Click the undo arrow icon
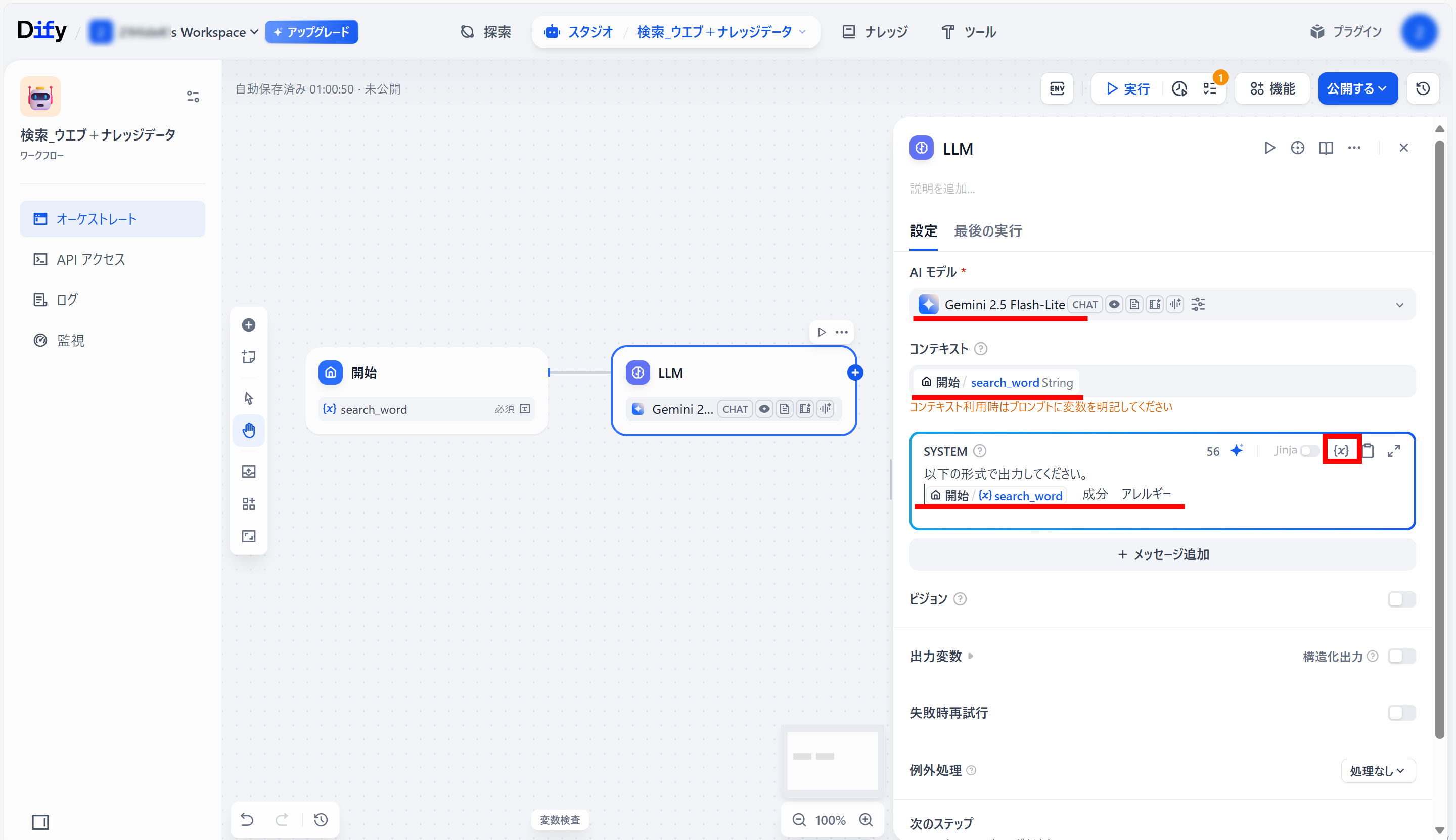Image resolution: width=1456 pixels, height=840 pixels. pos(247,820)
